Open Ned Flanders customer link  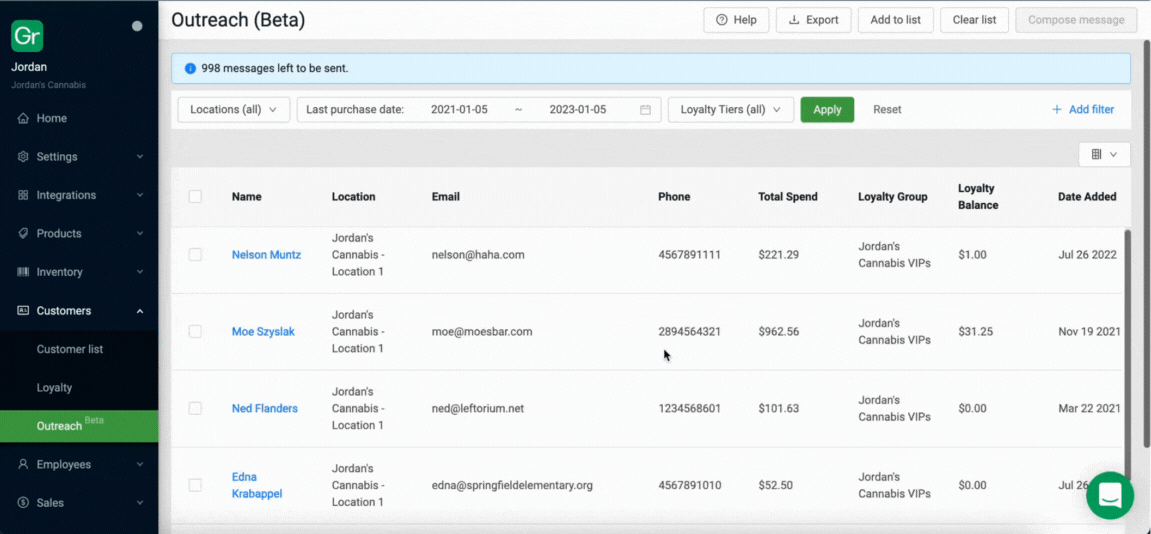(264, 408)
